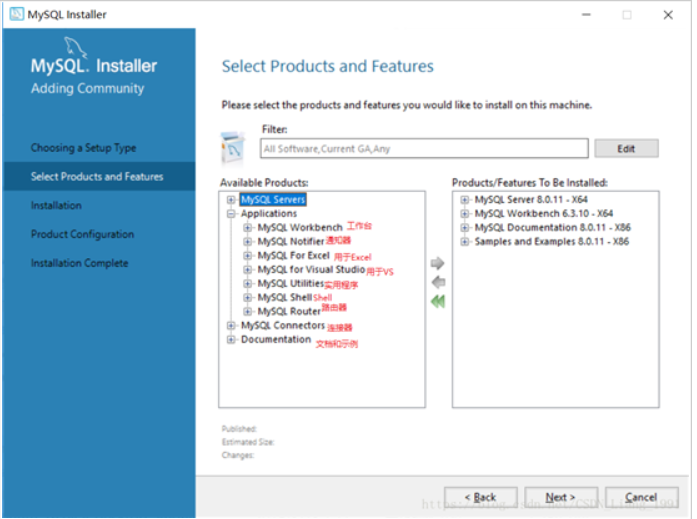Viewport: 697px width, 519px height.
Task: Click the left arrow to remove product
Action: [x=438, y=282]
